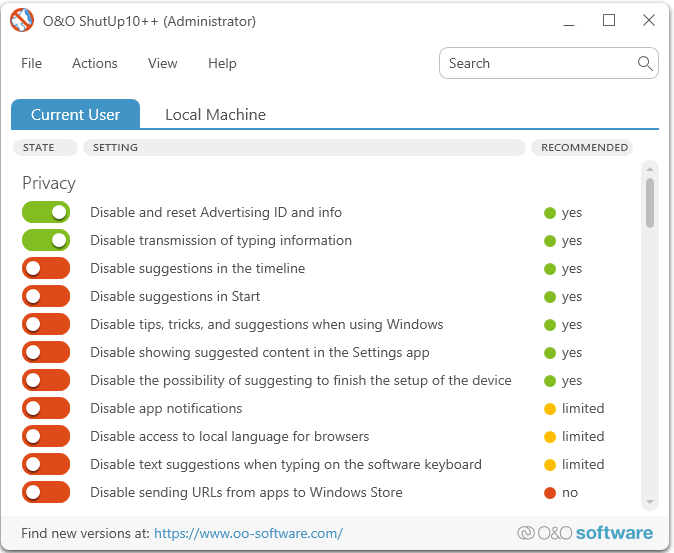Toggle Disable and reset Advertising ID and info

click(x=46, y=212)
